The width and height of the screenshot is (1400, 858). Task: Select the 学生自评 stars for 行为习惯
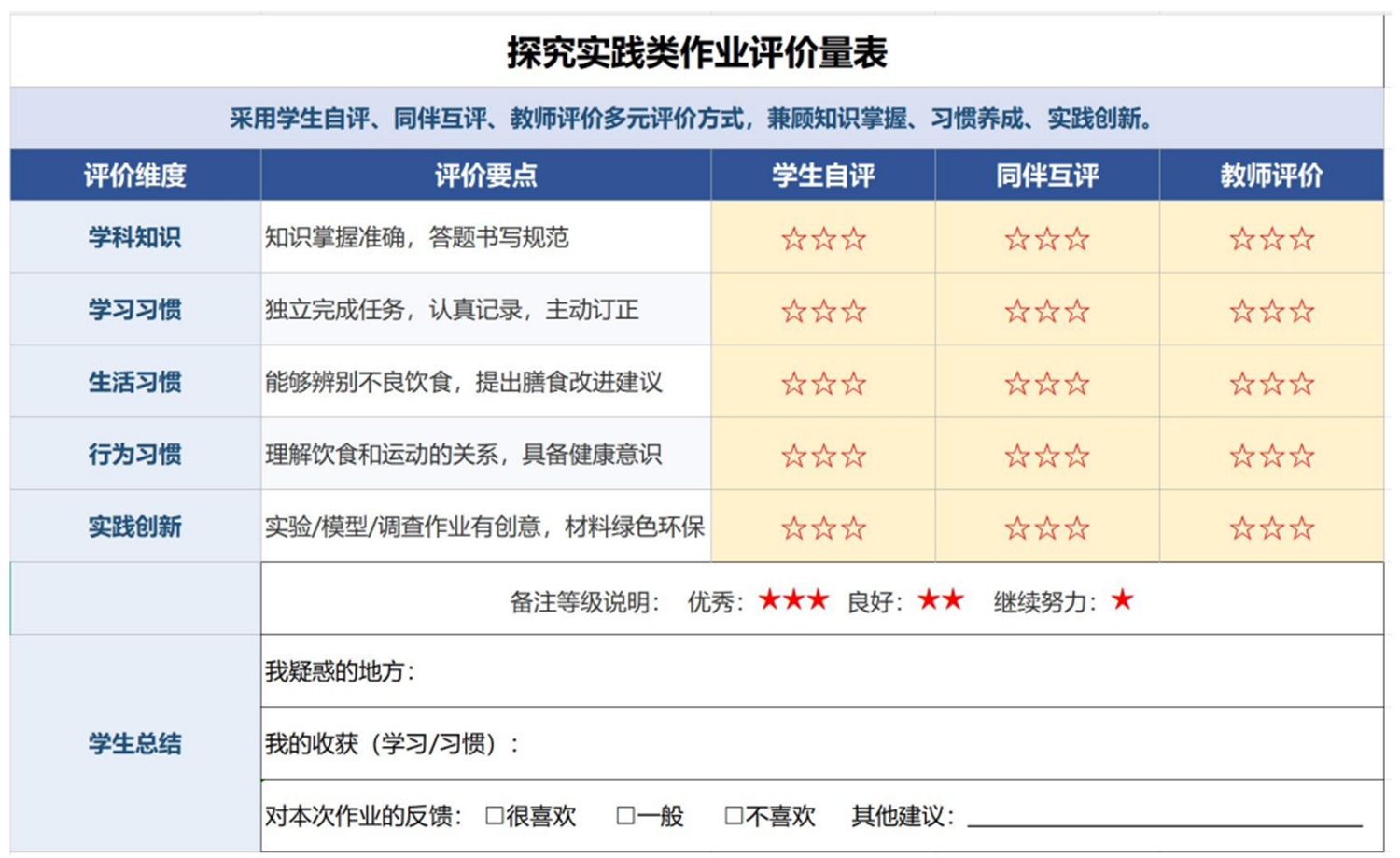click(x=823, y=456)
